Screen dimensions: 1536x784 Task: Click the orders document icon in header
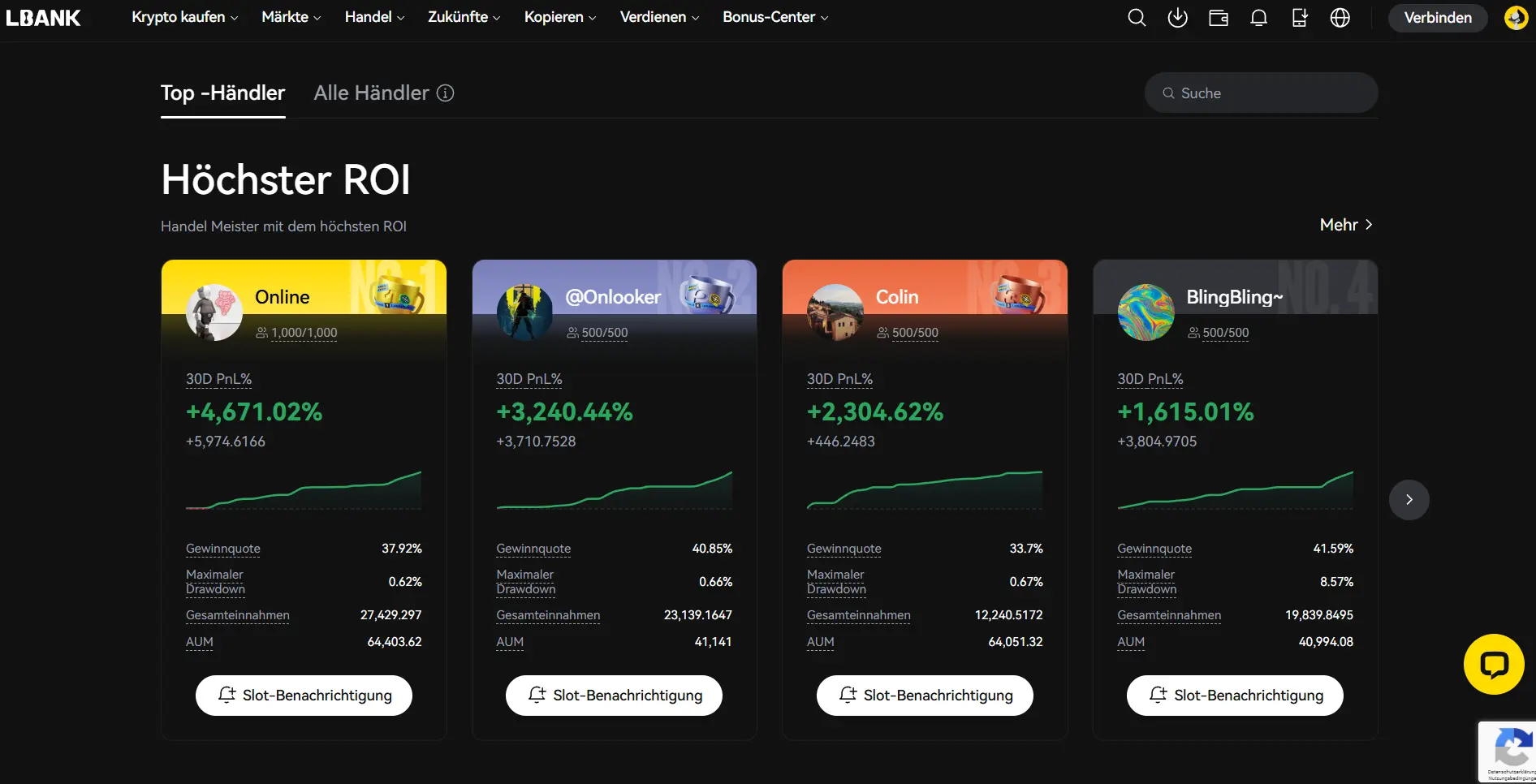[1300, 18]
